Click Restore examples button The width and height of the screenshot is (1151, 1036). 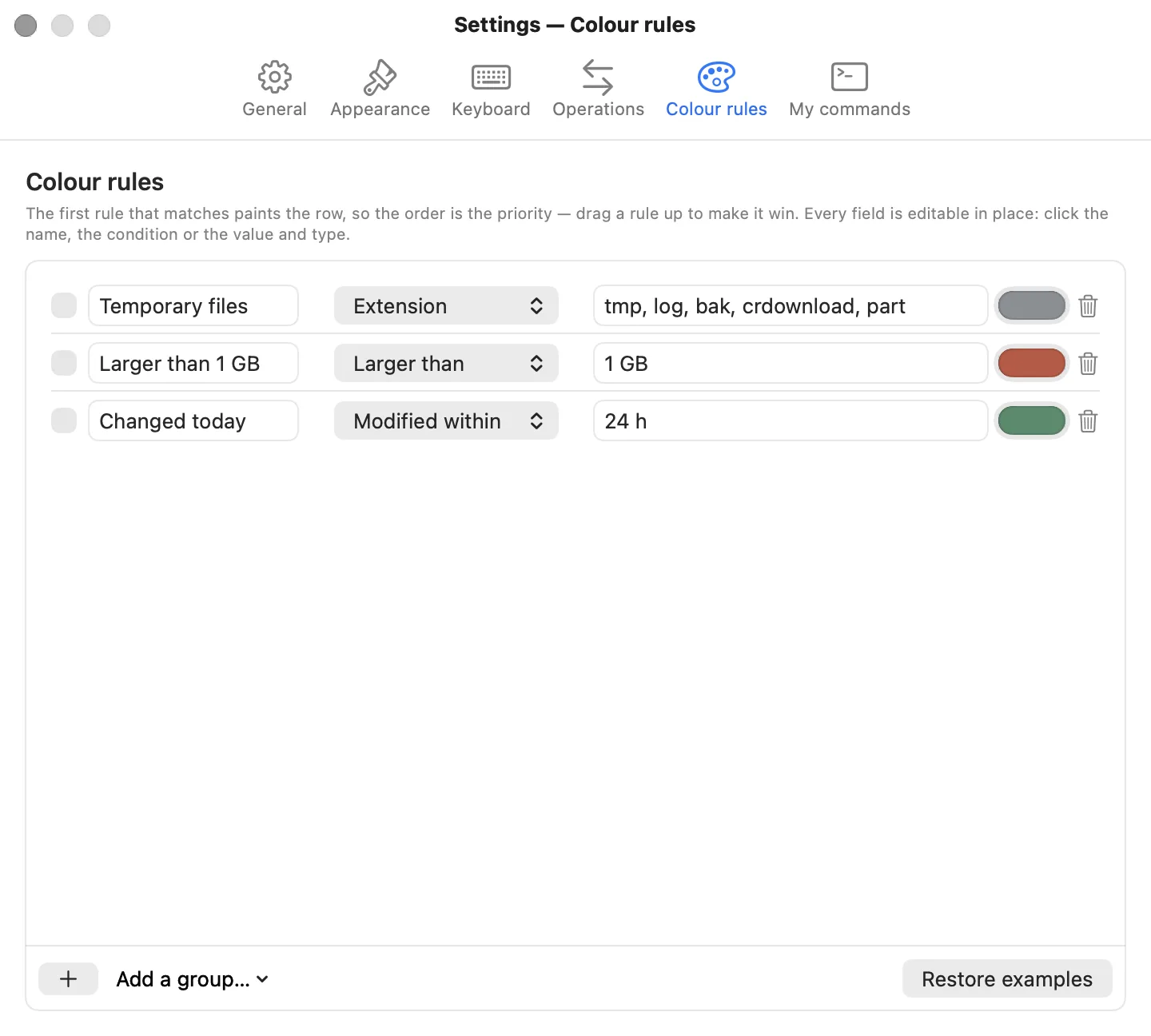click(x=1007, y=979)
